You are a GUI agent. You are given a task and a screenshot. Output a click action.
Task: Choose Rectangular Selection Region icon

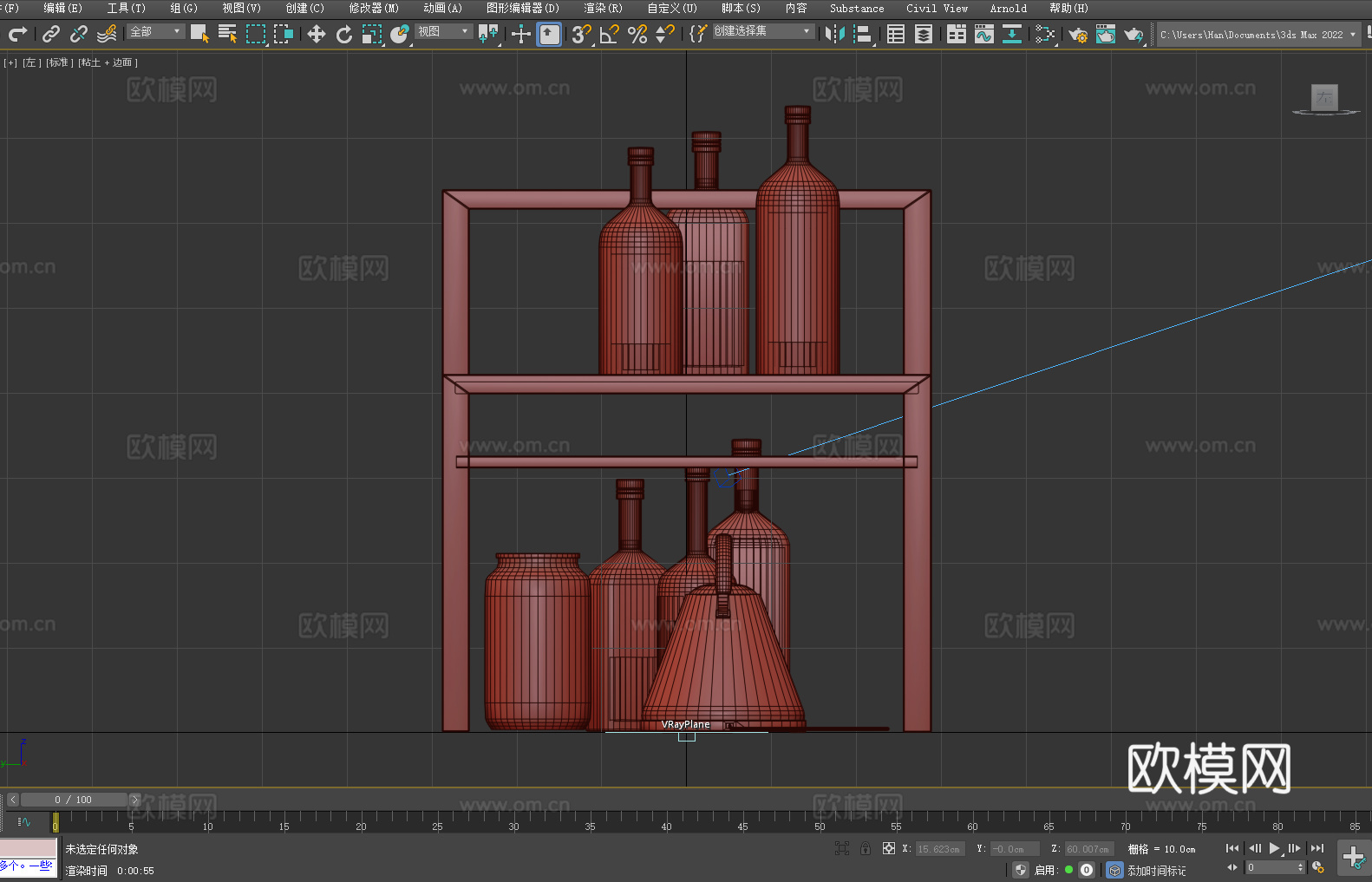pos(256,34)
